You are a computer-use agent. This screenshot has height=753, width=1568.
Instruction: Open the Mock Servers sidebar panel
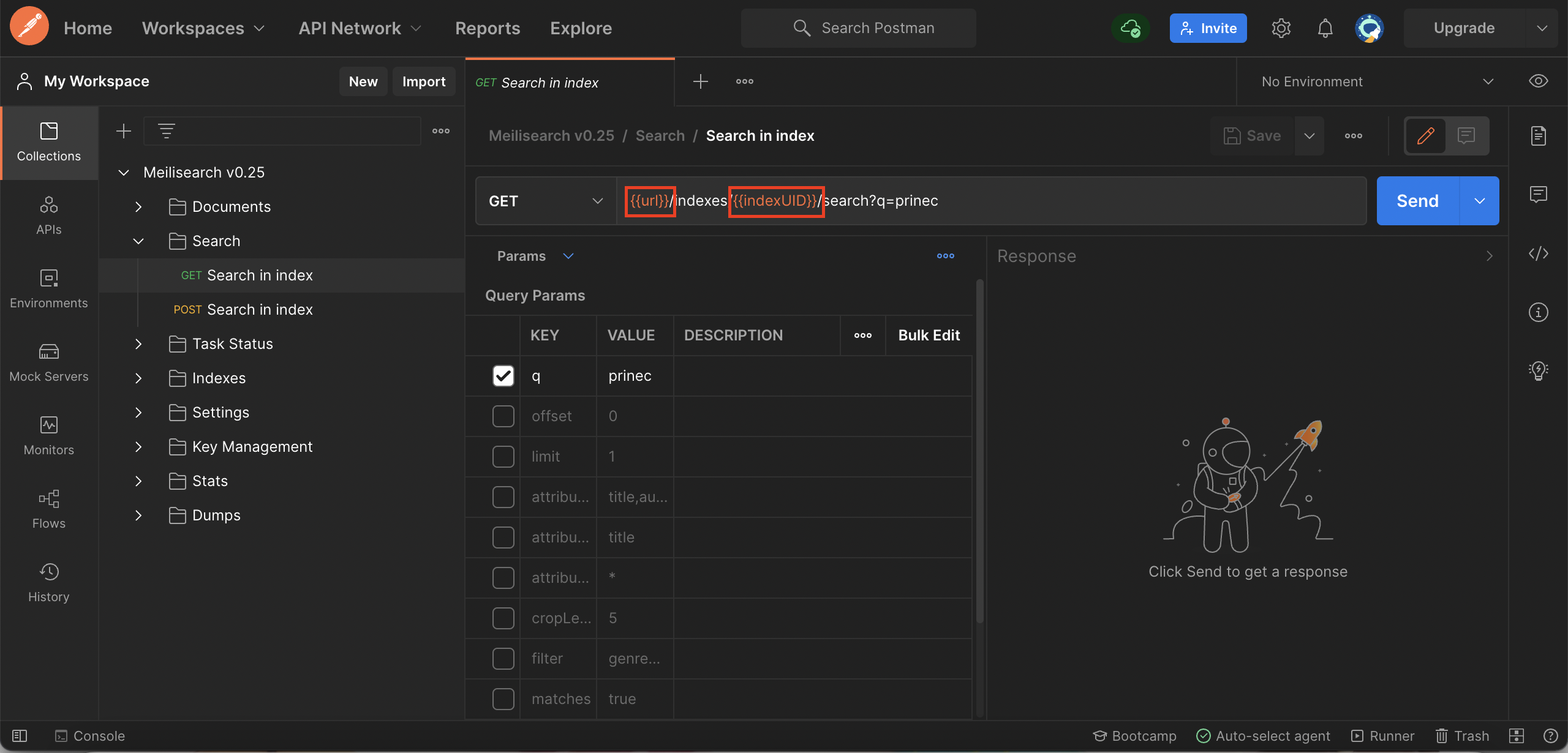49,362
